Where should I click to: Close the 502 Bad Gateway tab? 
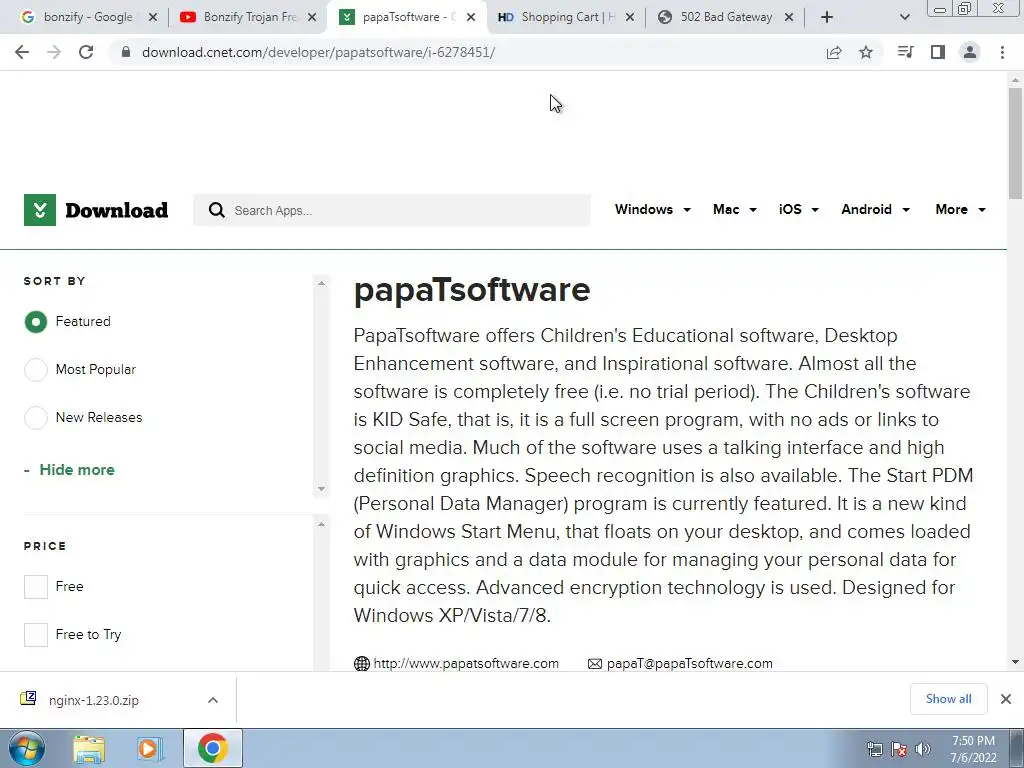pyautogui.click(x=789, y=17)
